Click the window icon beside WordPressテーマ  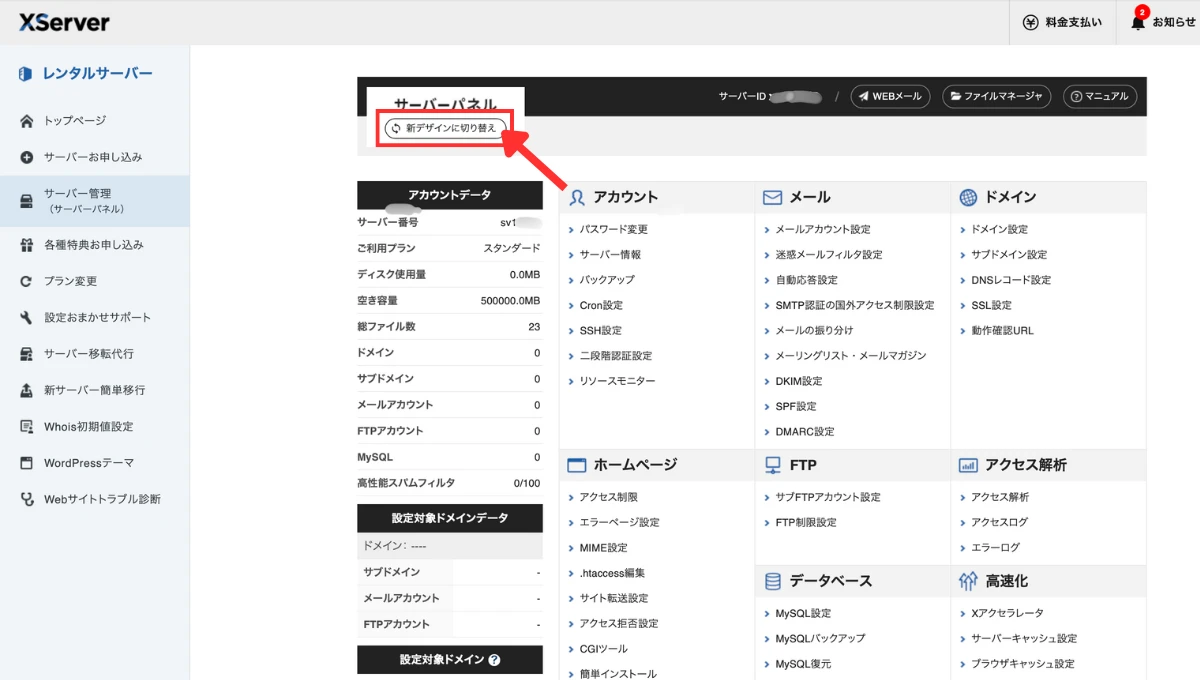[27, 463]
